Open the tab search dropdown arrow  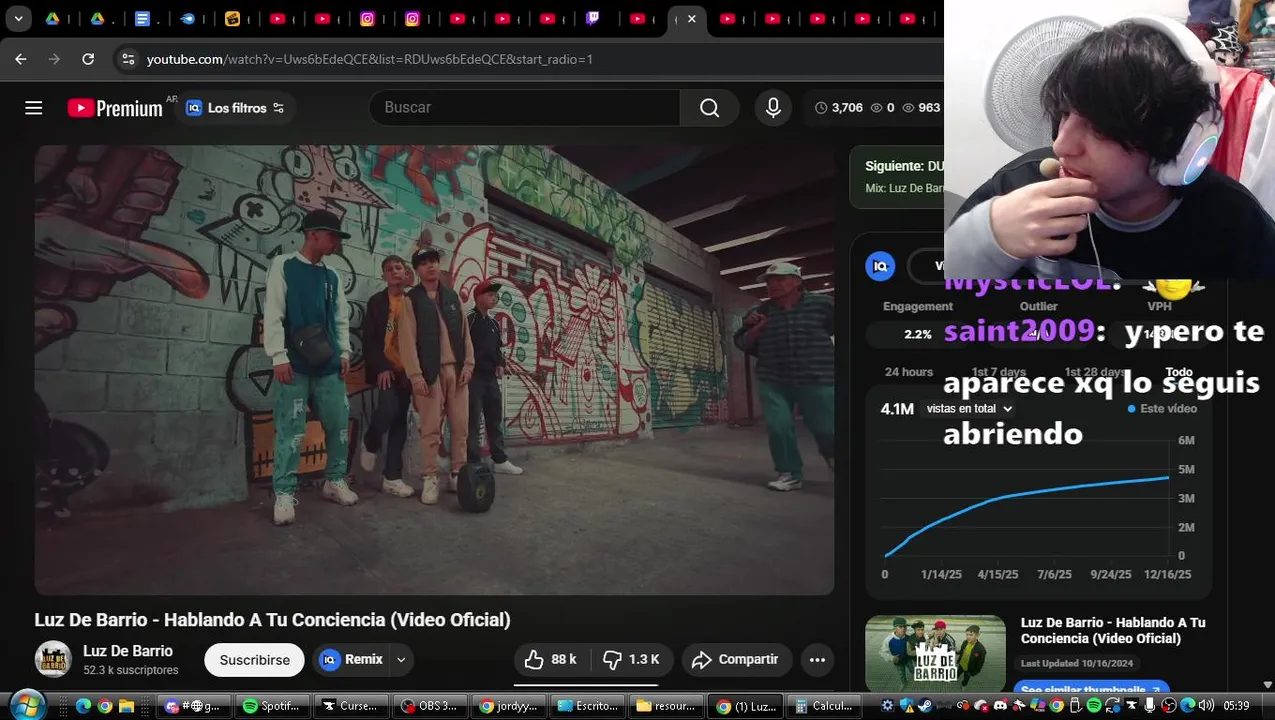18,19
